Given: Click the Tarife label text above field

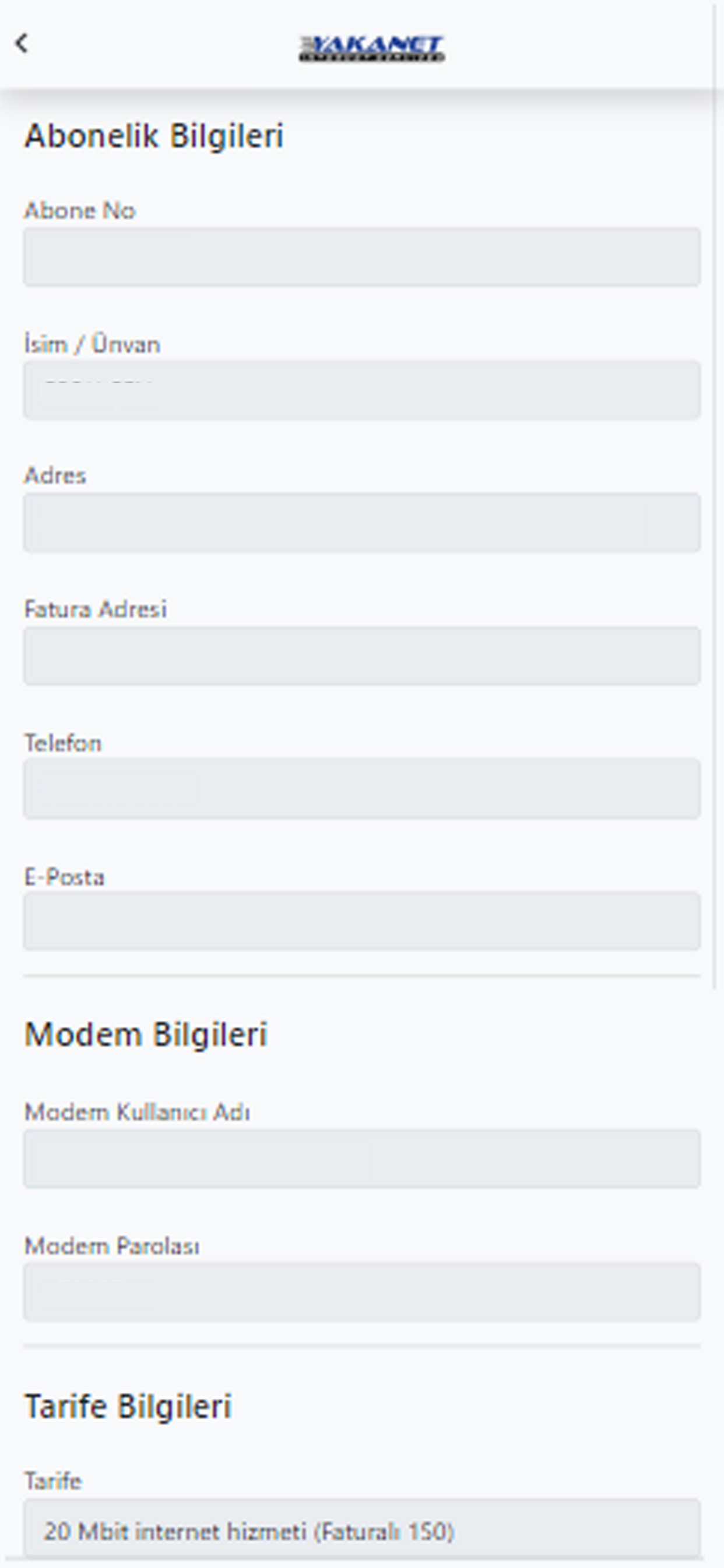Looking at the screenshot, I should tap(53, 1480).
